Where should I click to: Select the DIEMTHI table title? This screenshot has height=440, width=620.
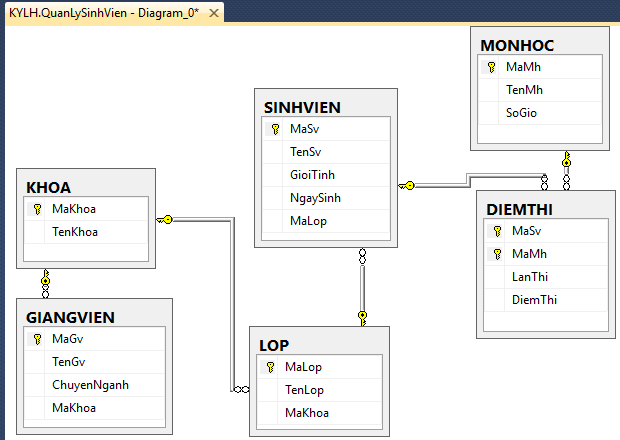pos(520,210)
